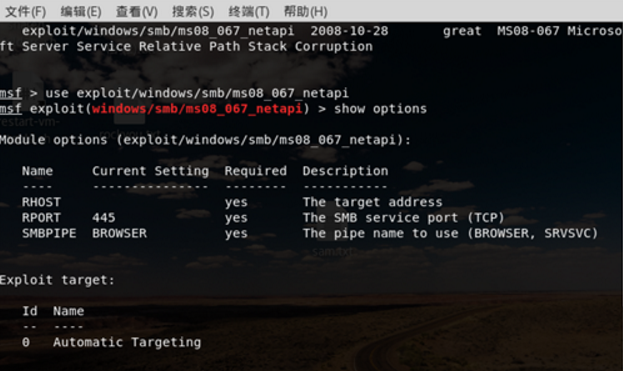Click the 'Description' column header
Viewport: 623px width, 371px height.
pos(345,171)
